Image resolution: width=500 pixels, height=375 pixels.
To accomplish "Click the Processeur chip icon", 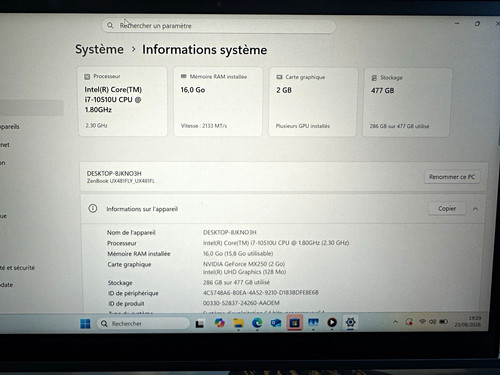I will (87, 77).
